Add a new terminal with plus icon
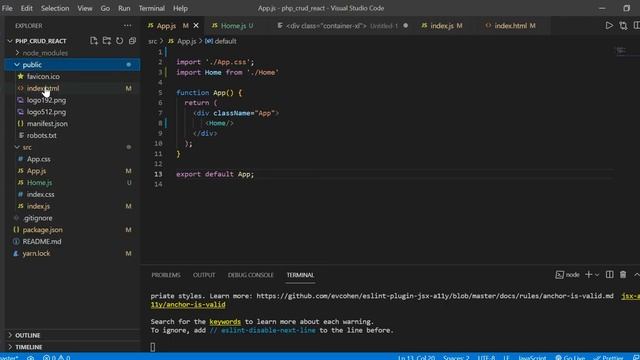640x360 pixels. click(588, 275)
